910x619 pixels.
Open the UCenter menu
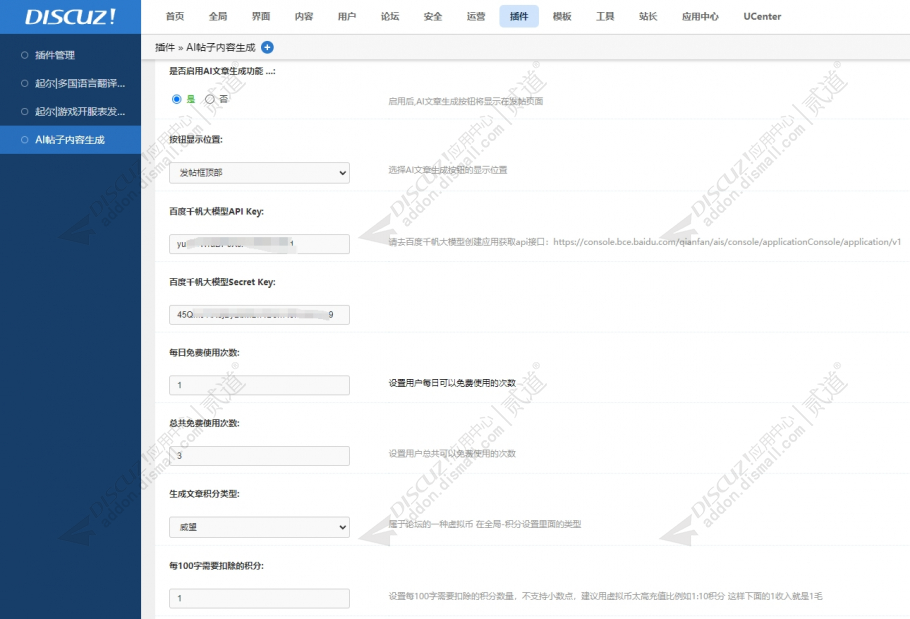click(762, 16)
